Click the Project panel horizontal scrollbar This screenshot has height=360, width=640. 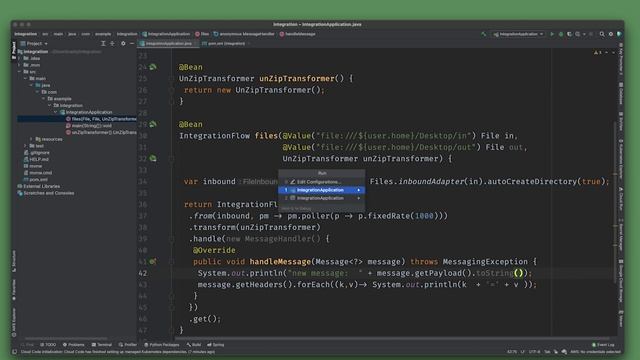(x=66, y=339)
